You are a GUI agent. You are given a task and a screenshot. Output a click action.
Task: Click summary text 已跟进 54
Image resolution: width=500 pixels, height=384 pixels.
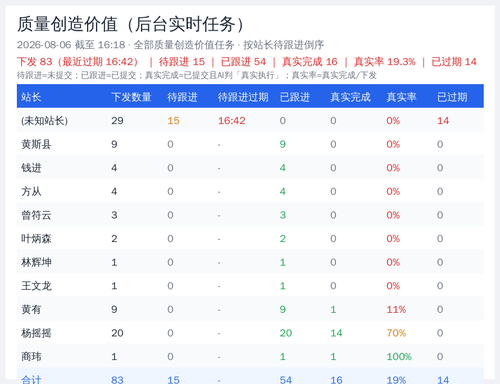(x=243, y=62)
